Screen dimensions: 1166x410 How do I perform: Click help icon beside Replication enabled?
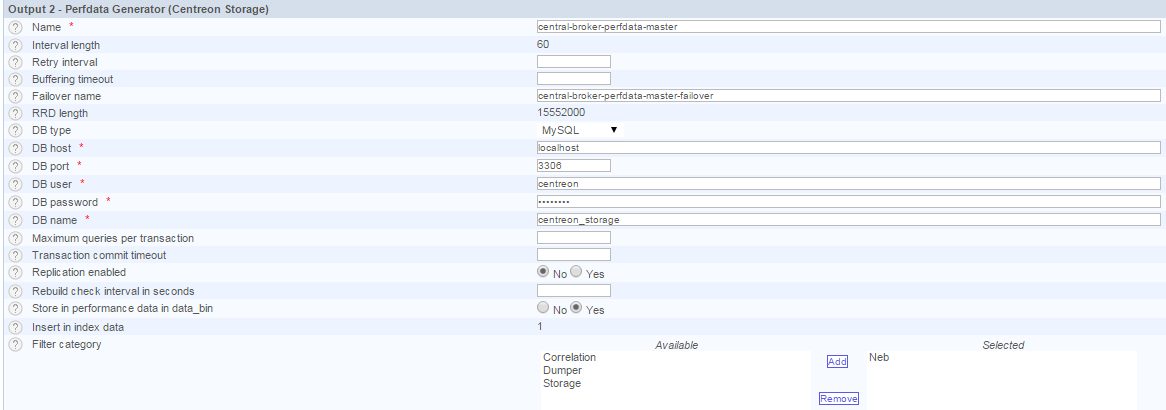(15, 272)
